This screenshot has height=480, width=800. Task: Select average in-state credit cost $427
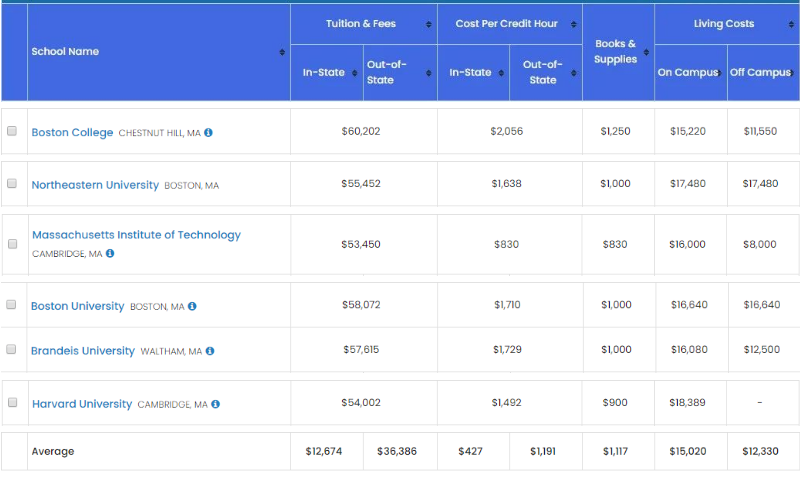pyautogui.click(x=470, y=451)
